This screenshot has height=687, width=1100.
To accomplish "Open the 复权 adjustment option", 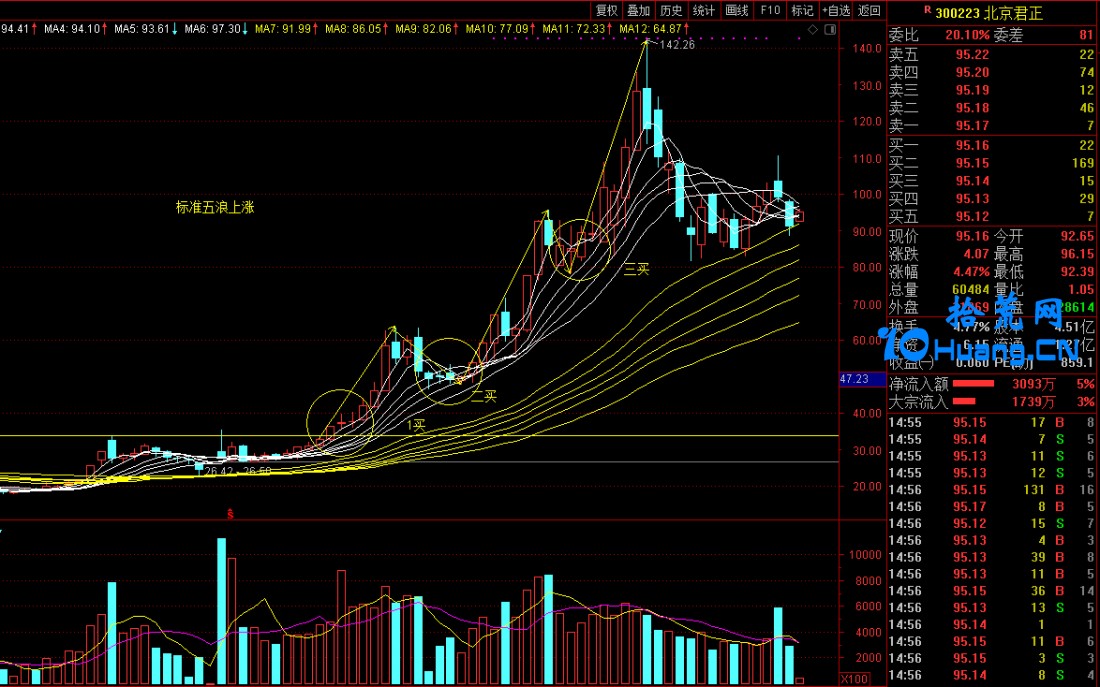I will pos(607,11).
